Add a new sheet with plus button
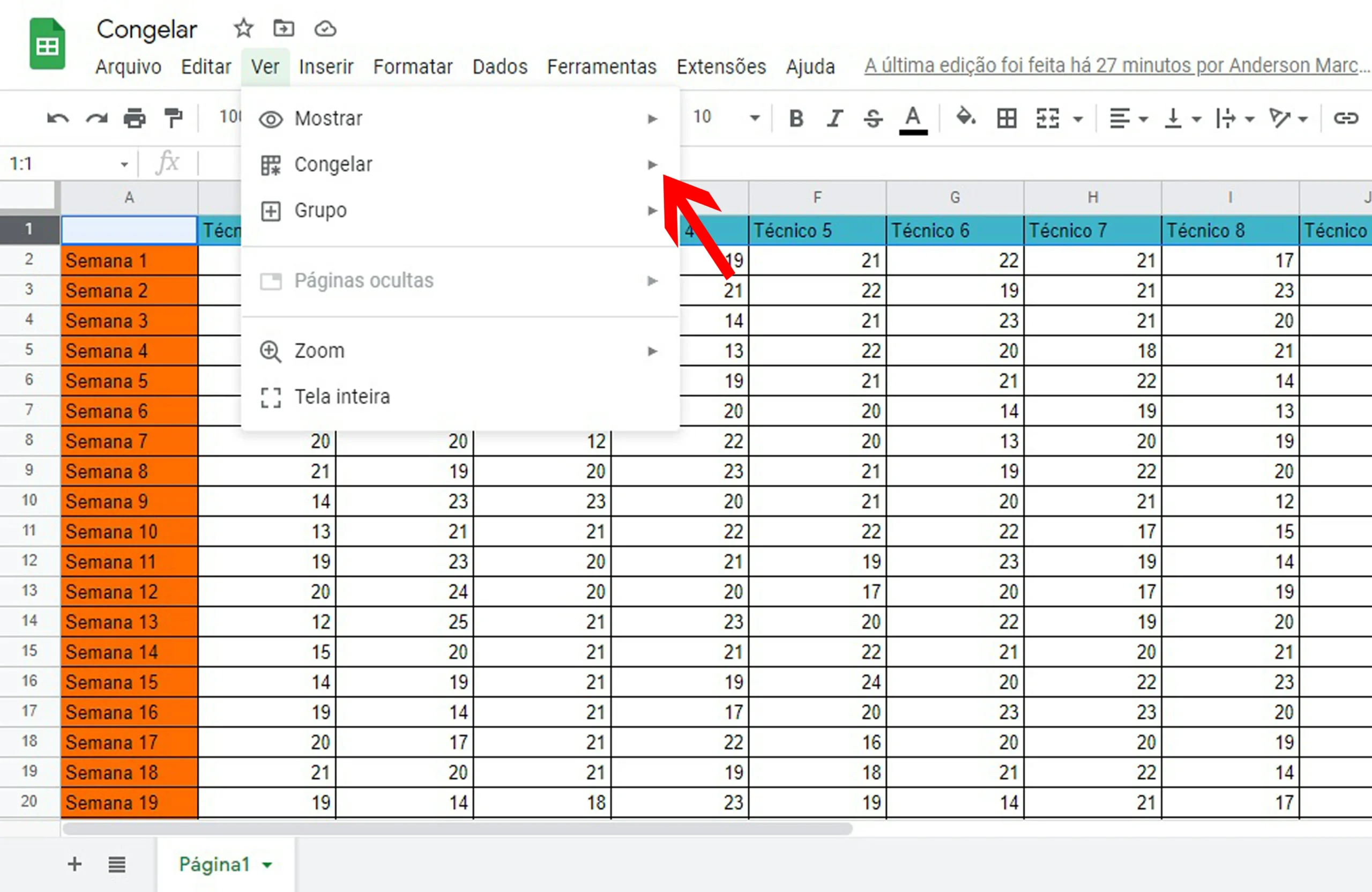This screenshot has width=1372, height=892. pos(74,864)
